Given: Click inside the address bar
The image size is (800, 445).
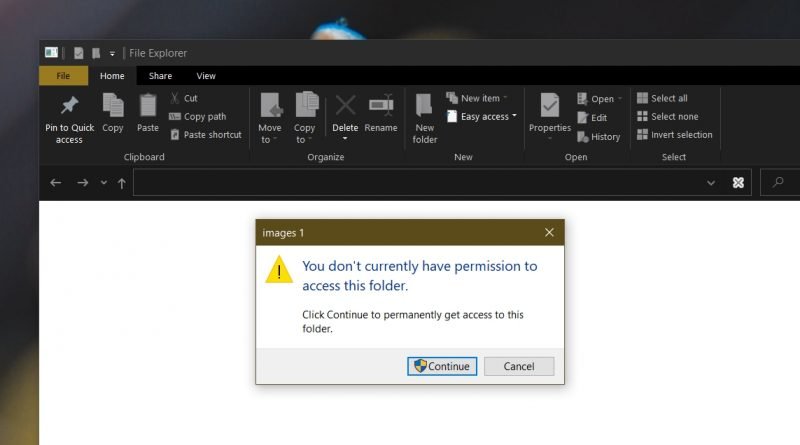Looking at the screenshot, I should (416, 183).
